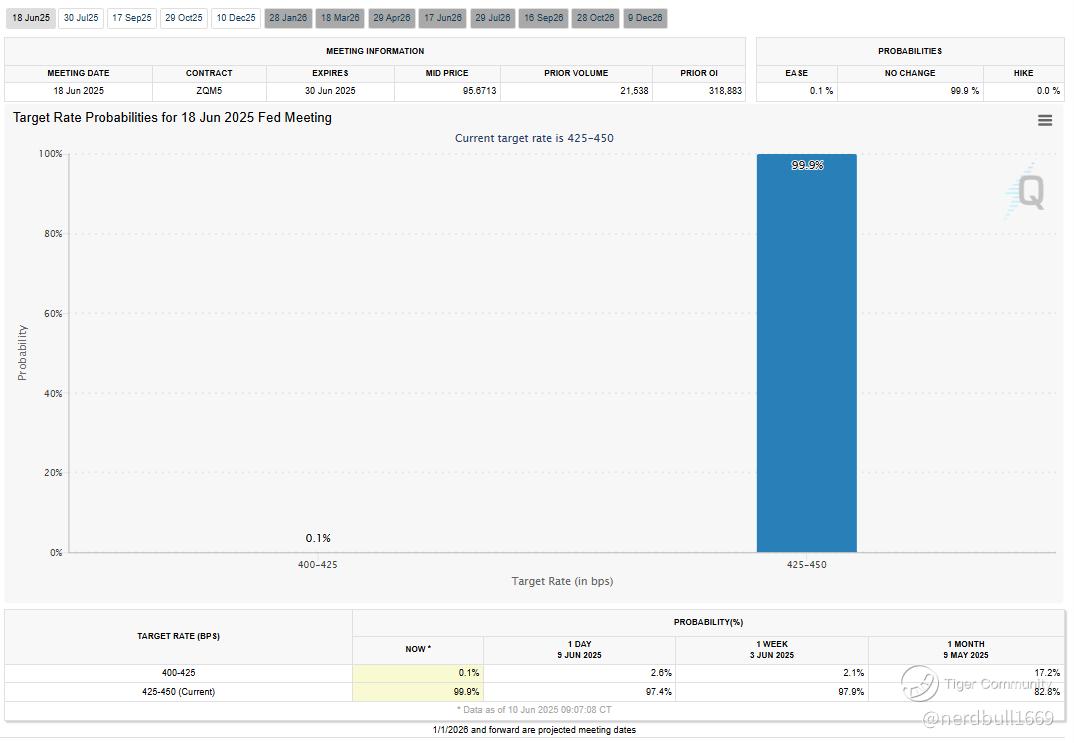Select the 29 Oct25 meeting tab

[x=184, y=18]
